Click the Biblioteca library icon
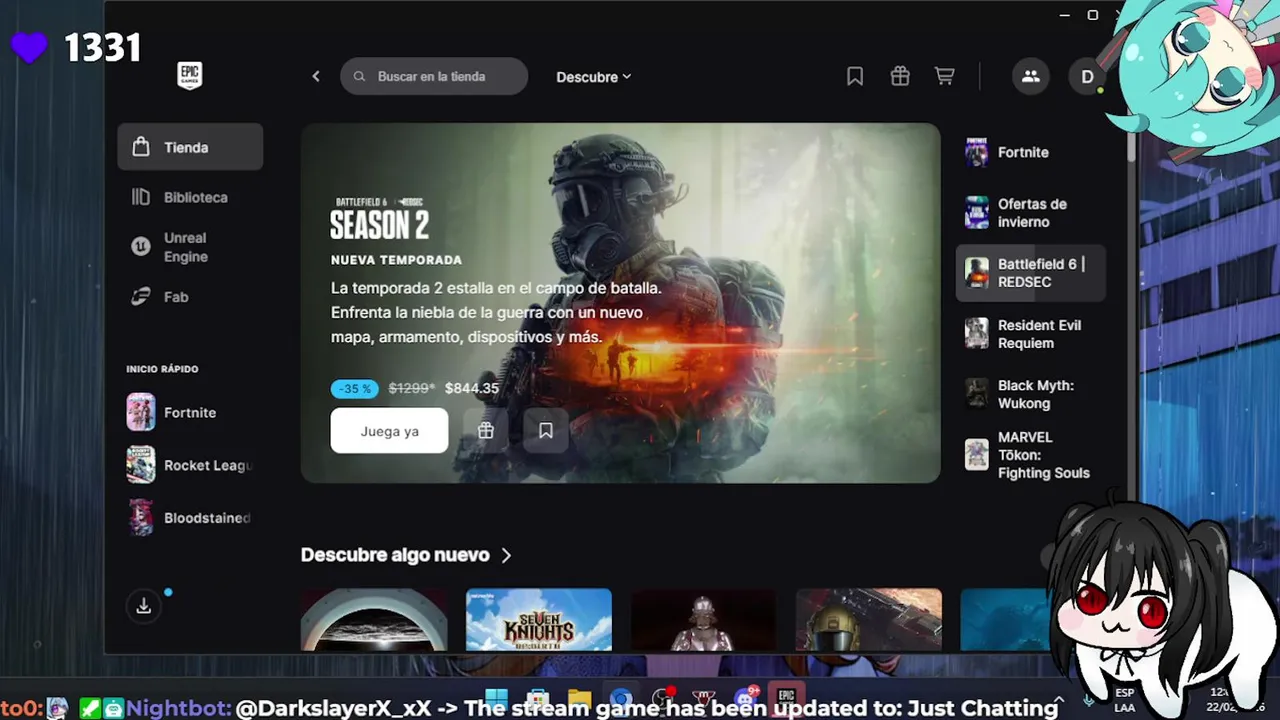The width and height of the screenshot is (1280, 720). [x=141, y=197]
